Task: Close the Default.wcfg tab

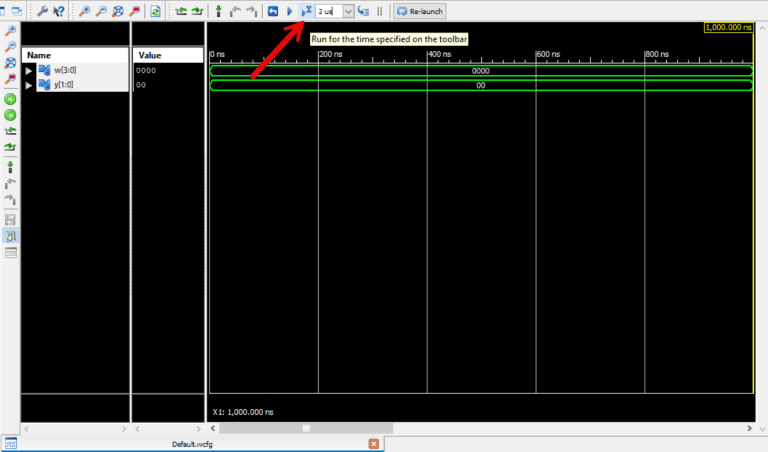Action: coord(373,443)
